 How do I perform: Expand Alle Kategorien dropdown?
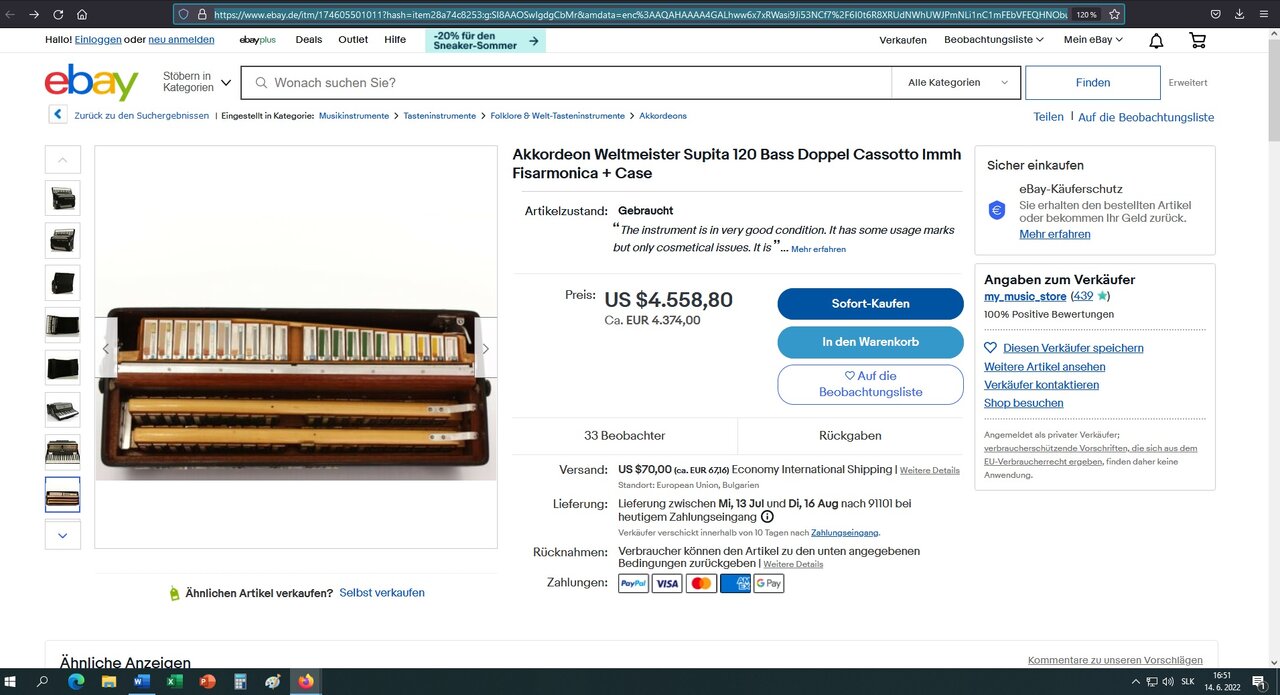(x=957, y=83)
